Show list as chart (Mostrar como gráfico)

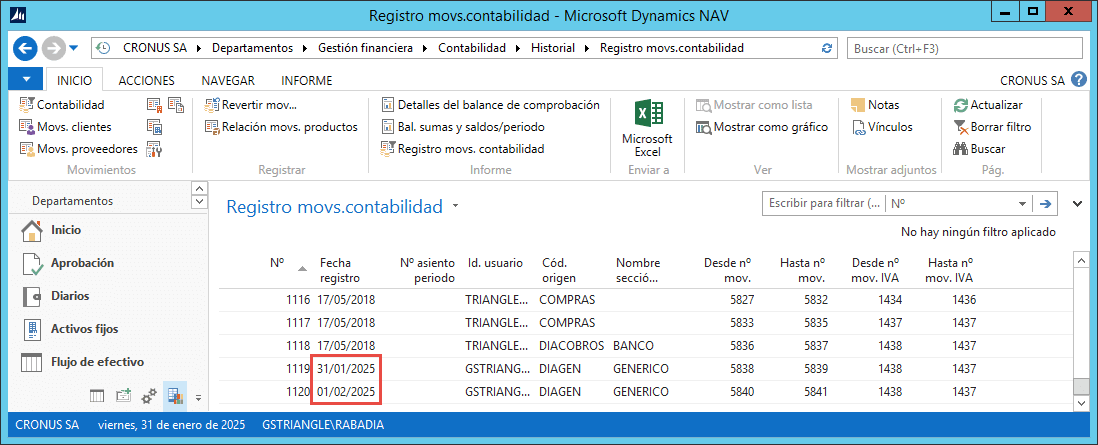(x=762, y=127)
